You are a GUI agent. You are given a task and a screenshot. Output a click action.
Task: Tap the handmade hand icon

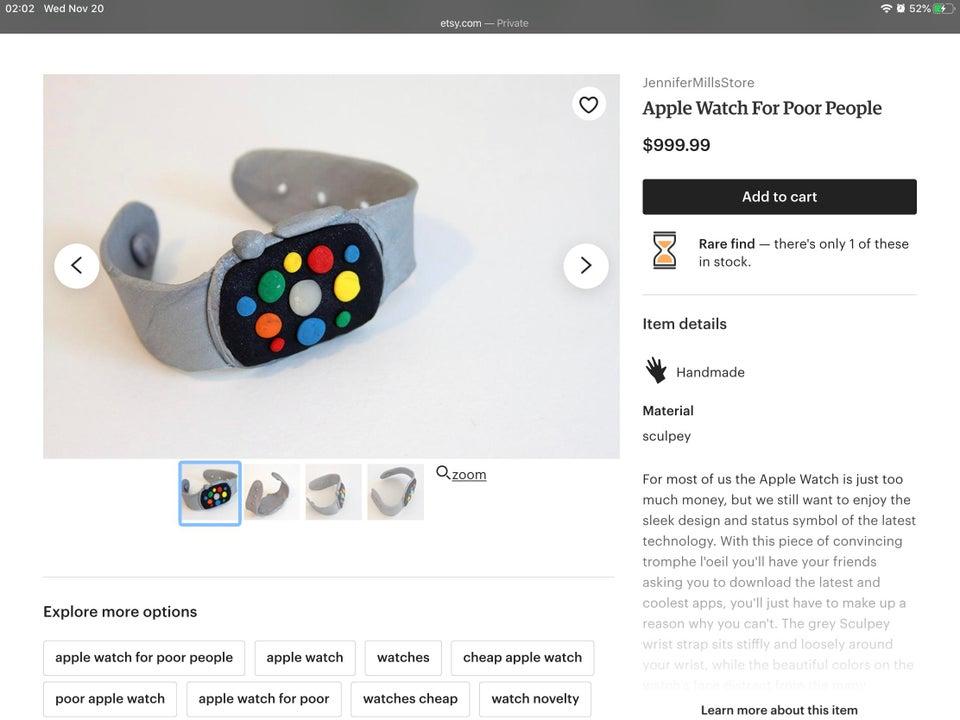[x=656, y=371]
